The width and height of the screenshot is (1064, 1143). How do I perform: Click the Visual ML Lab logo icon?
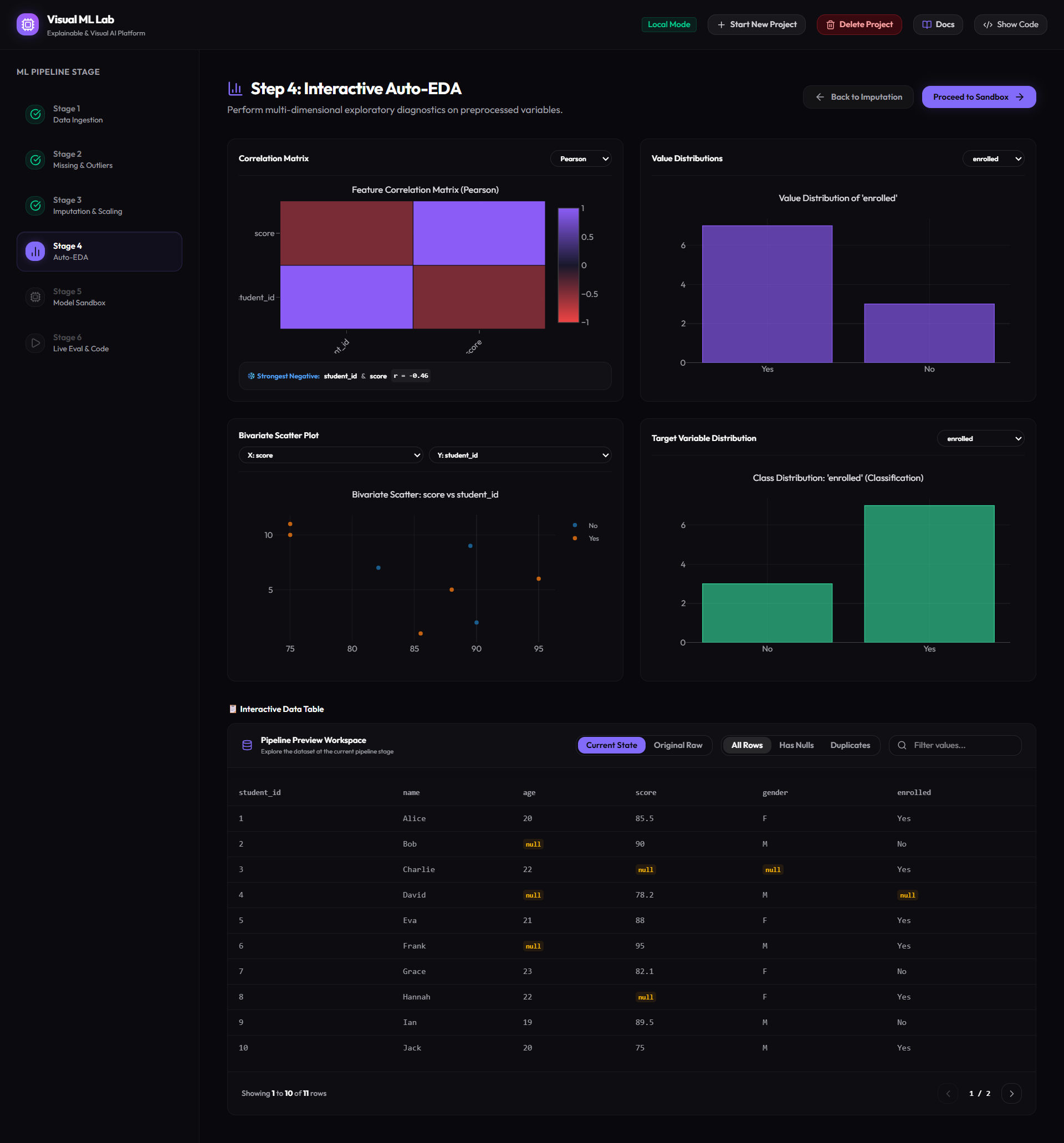(28, 25)
